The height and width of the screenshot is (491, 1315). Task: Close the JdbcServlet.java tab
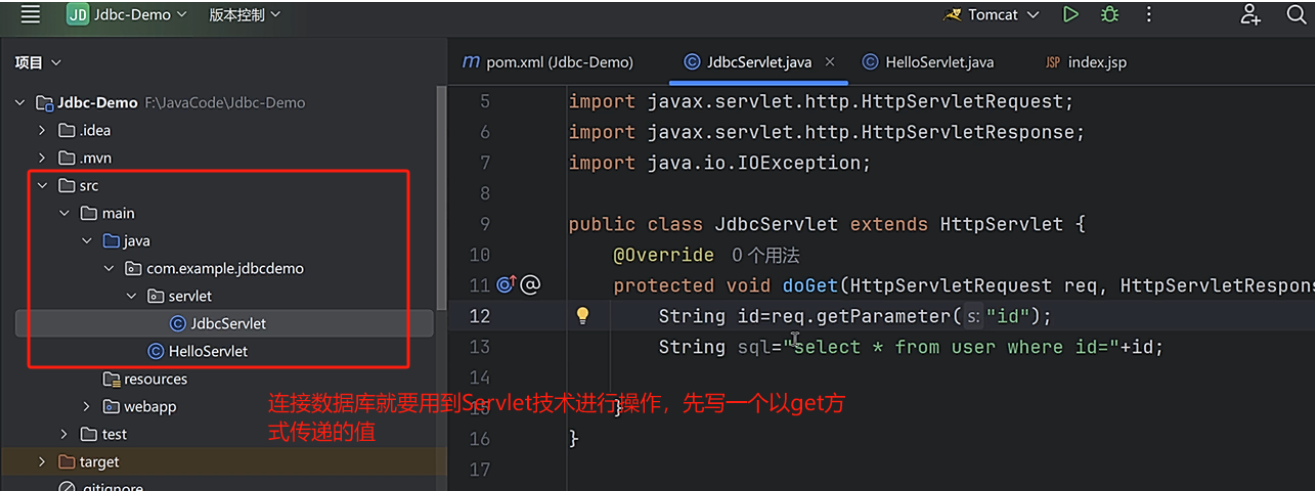829,62
